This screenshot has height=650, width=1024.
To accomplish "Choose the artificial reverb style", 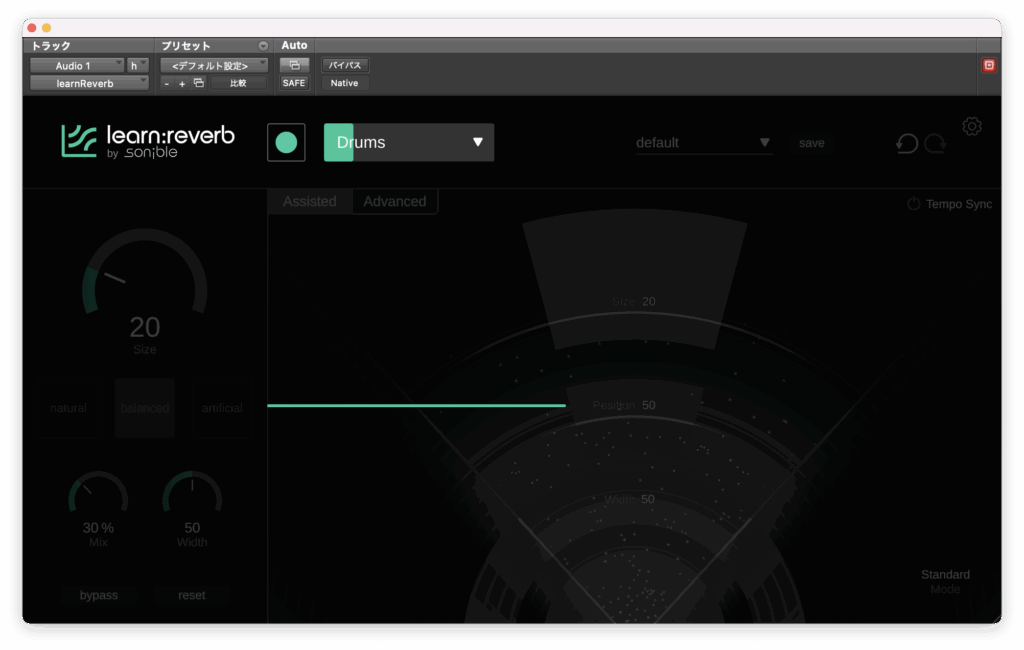I will [222, 408].
